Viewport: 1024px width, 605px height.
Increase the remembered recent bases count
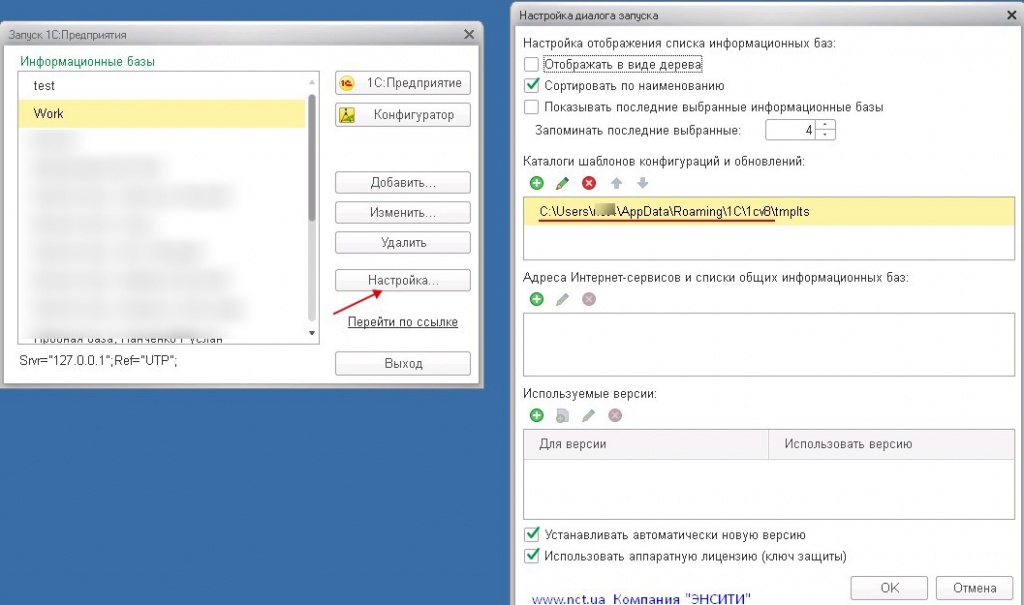tap(825, 125)
